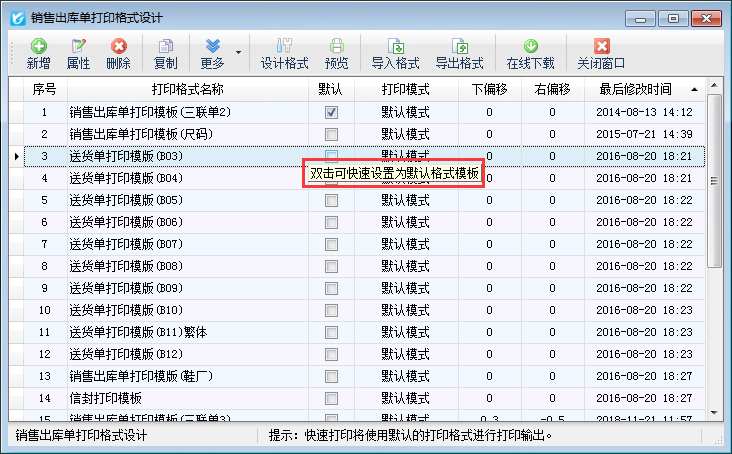Viewport: 732px width, 454px height.
Task: Click the 预览 (Preview) printer icon
Action: click(337, 46)
